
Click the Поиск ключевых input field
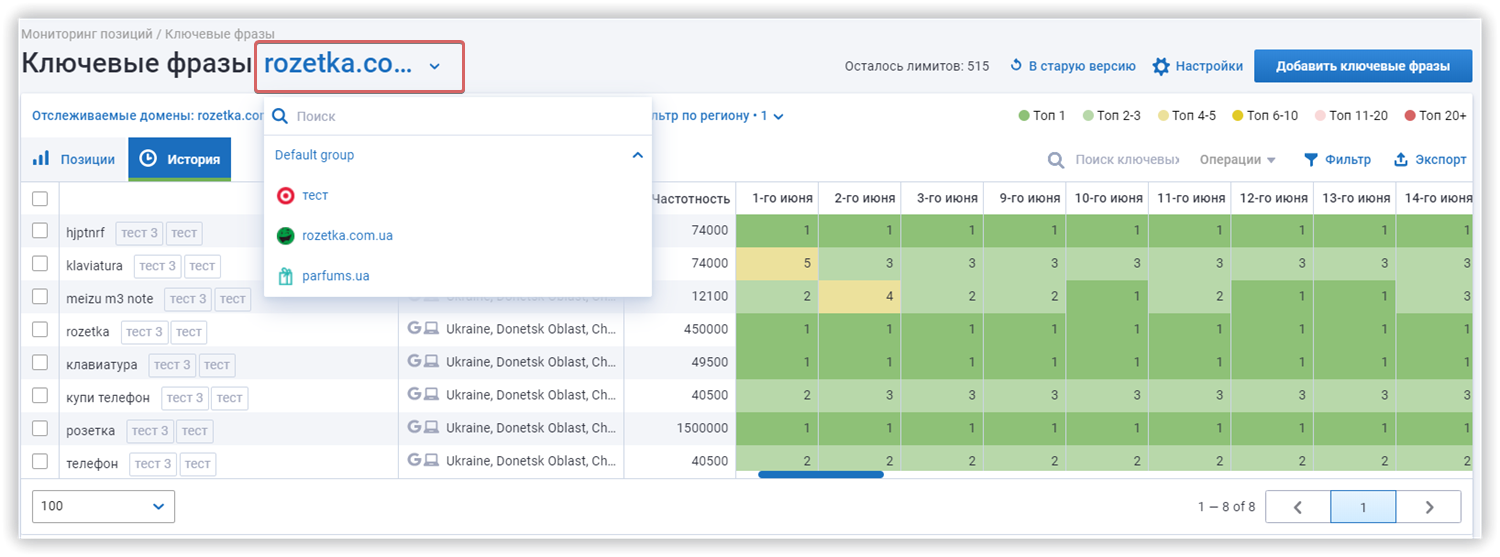click(x=1128, y=160)
